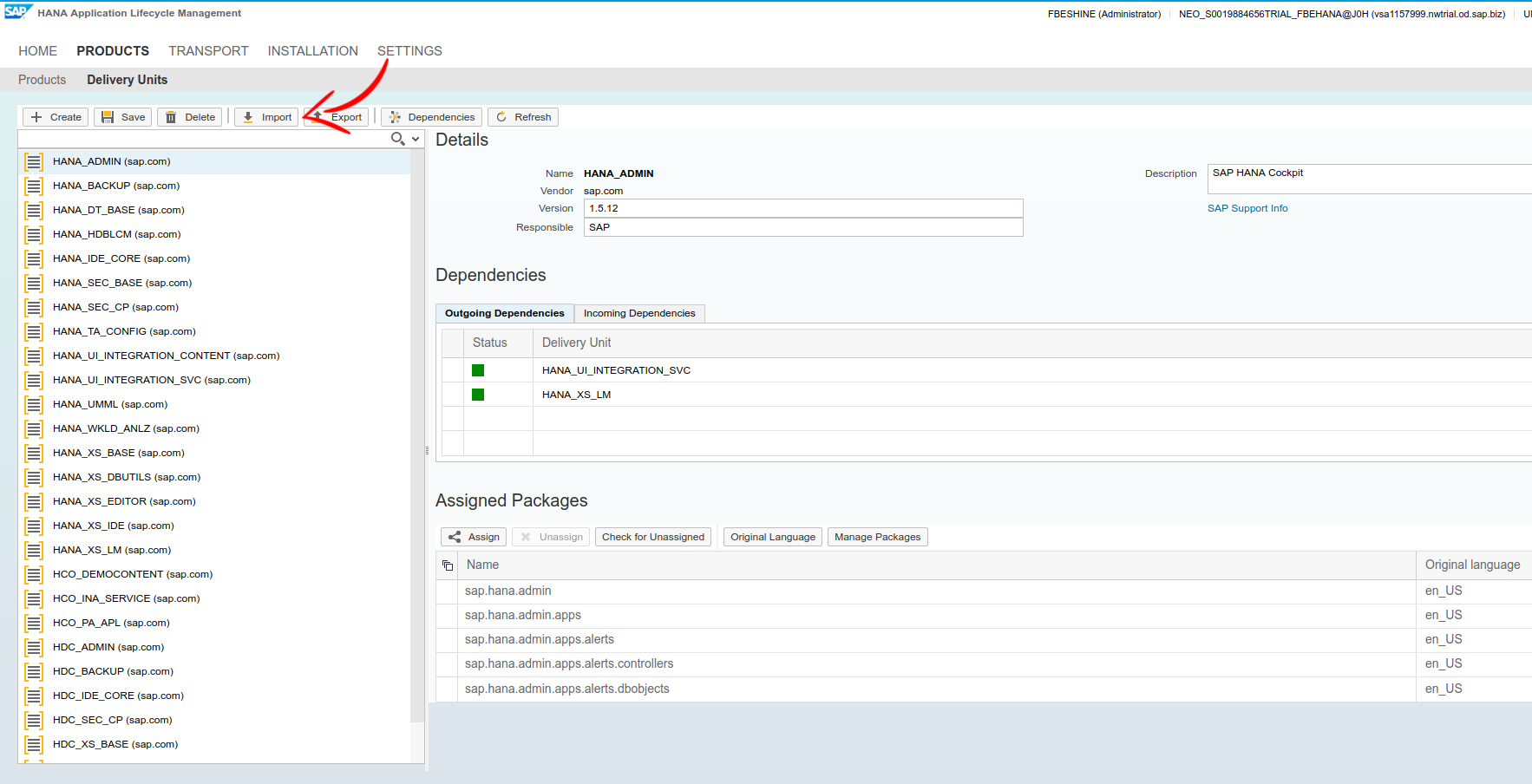
Task: Click the HANA_ADMIN delivery unit icon
Action: click(x=34, y=161)
